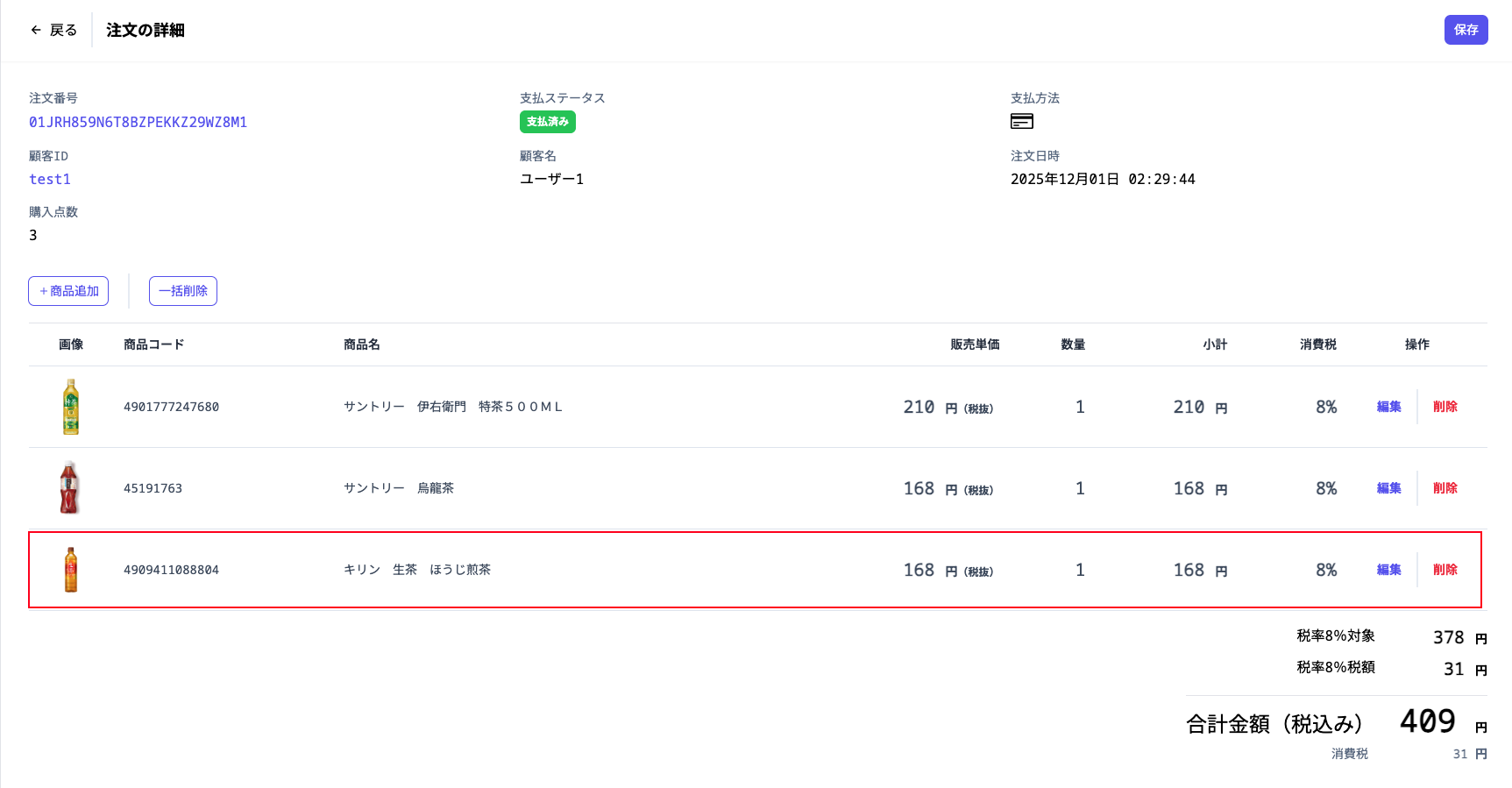
Task: Delete the 伊右衛門 特茶 row
Action: tap(1445, 407)
